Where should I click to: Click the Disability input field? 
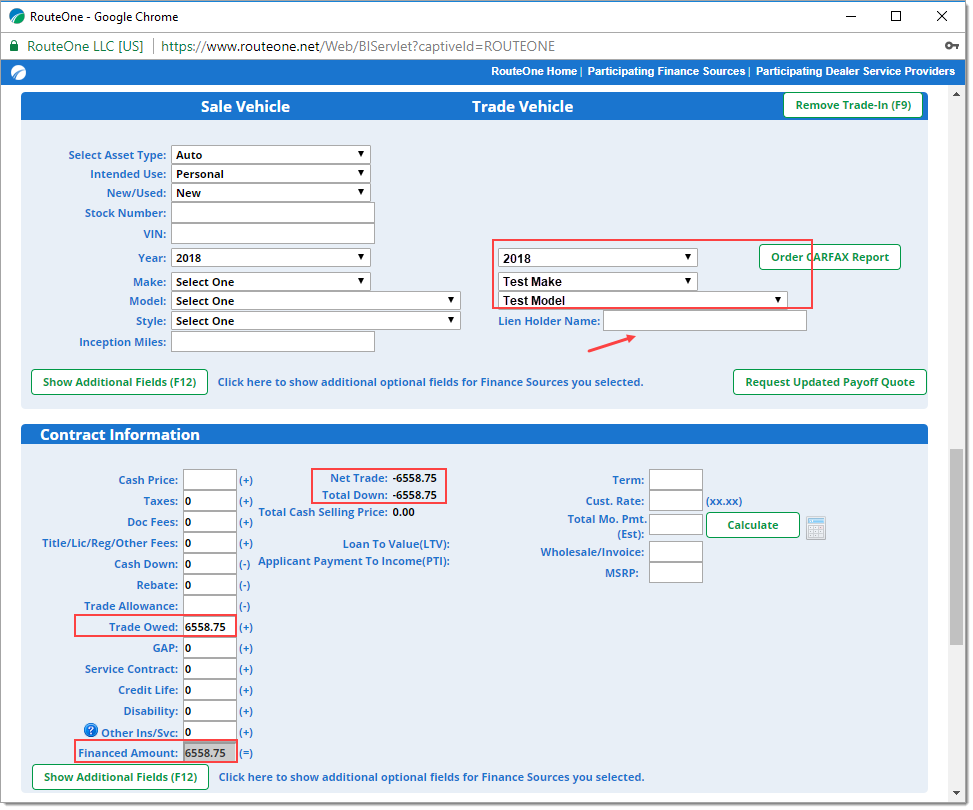210,711
